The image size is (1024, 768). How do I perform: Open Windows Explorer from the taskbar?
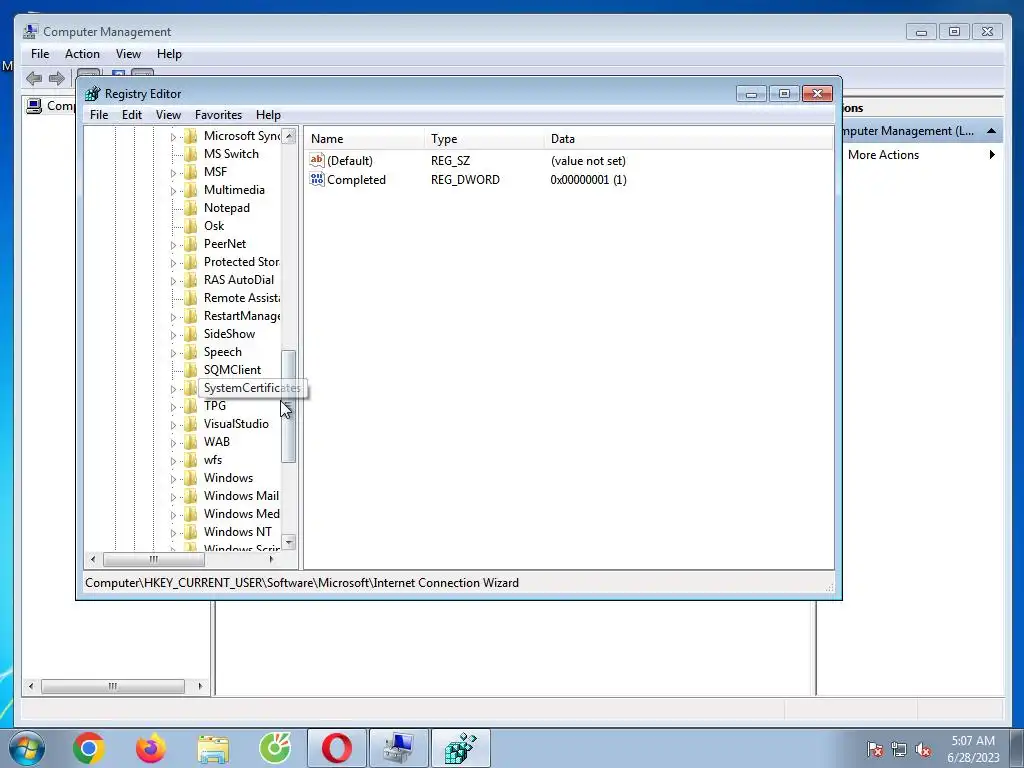pyautogui.click(x=213, y=748)
